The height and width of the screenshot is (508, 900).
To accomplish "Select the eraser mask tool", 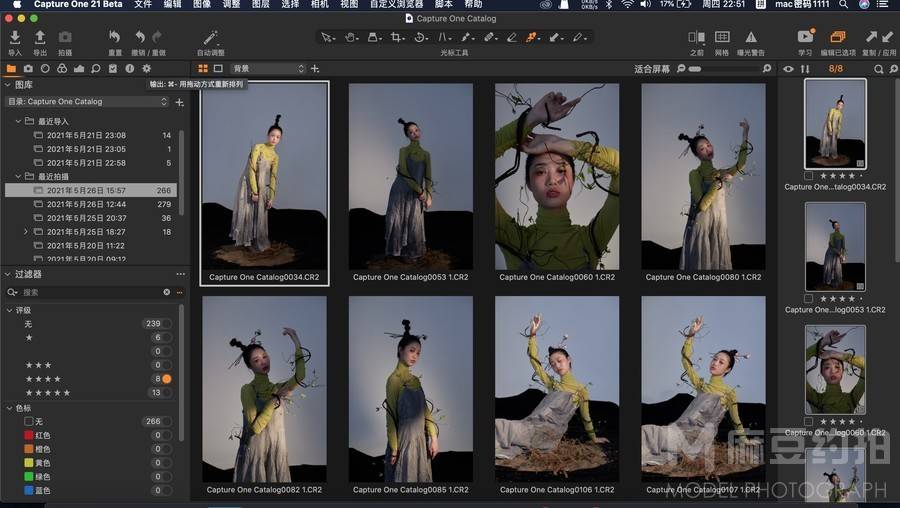I will (511, 37).
